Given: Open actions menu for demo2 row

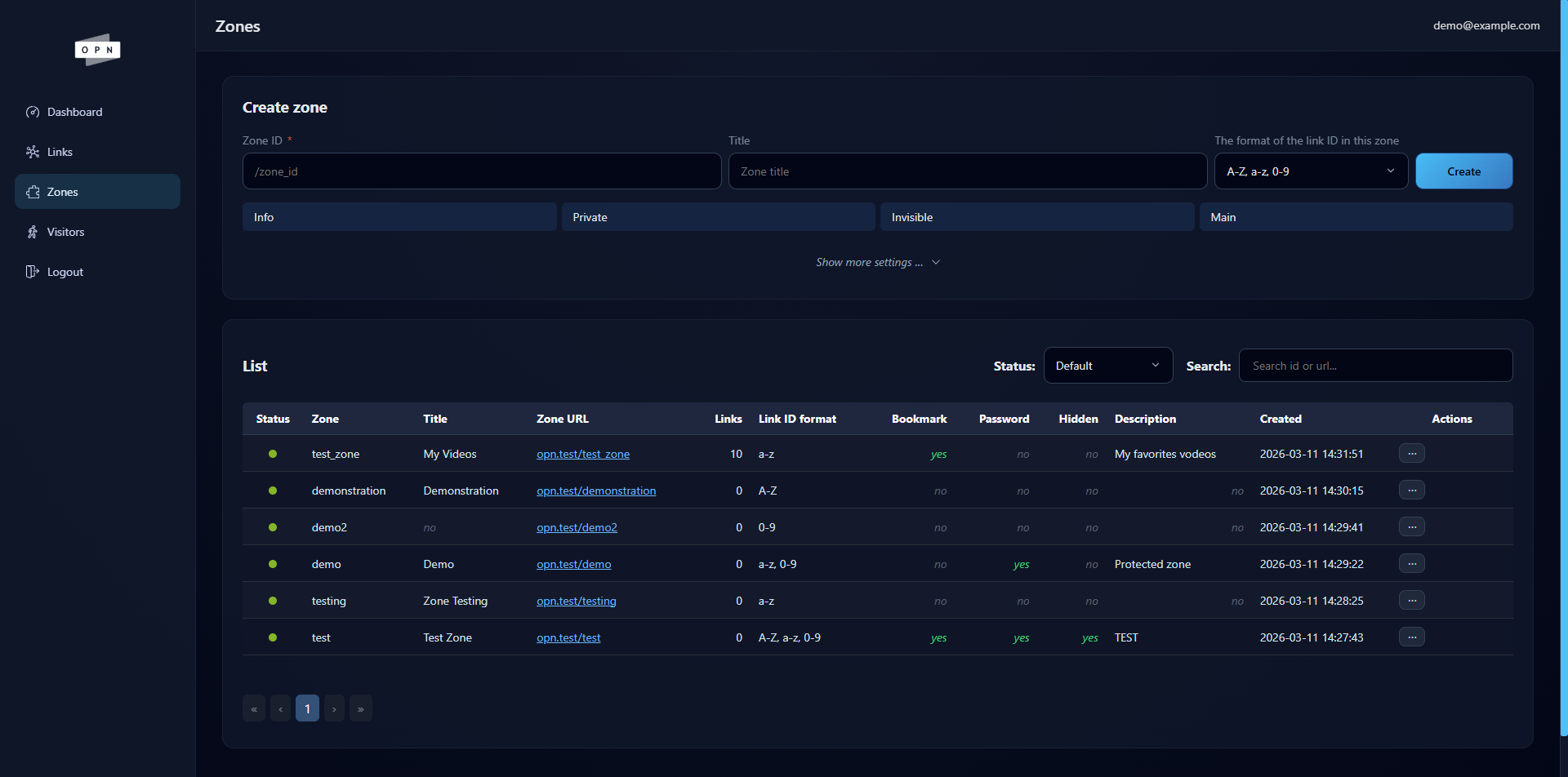Looking at the screenshot, I should click(1411, 527).
